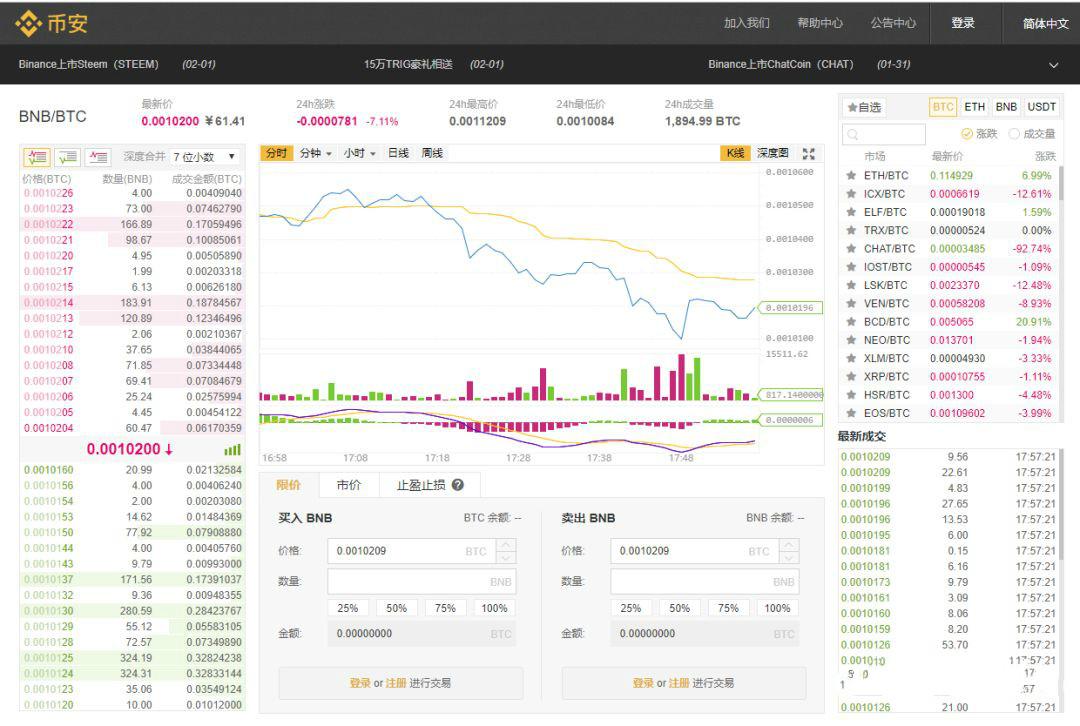
Task: Click the 25% amount button in buy panel
Action: 348,607
